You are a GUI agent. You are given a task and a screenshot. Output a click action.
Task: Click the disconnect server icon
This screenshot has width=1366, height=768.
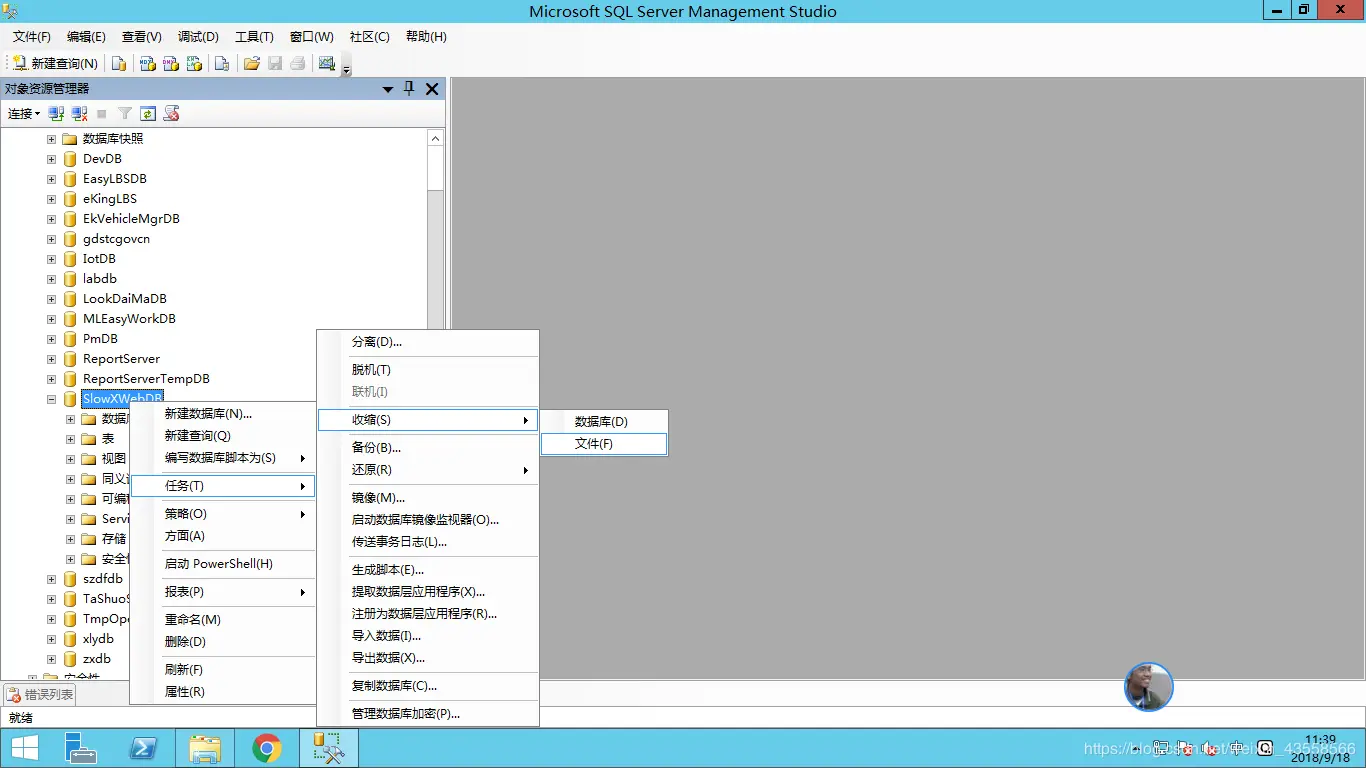[80, 113]
